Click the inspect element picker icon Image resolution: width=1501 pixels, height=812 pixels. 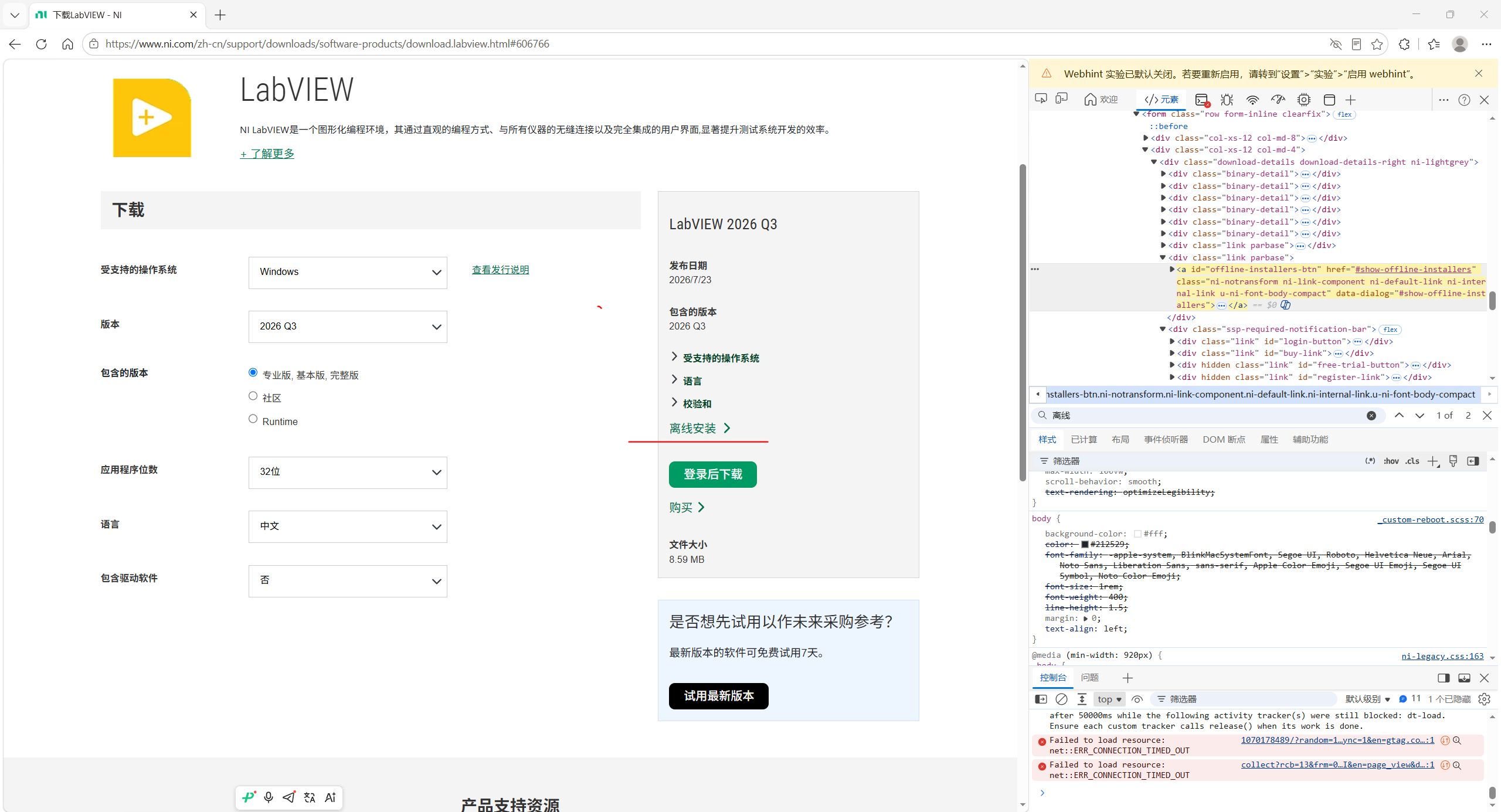pyautogui.click(x=1041, y=99)
